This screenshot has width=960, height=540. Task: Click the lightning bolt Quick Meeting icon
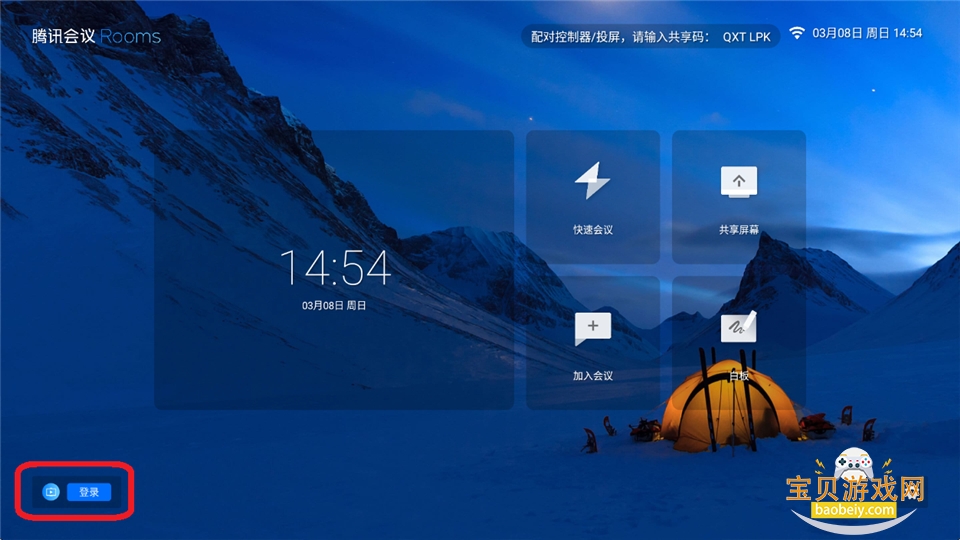coord(592,181)
